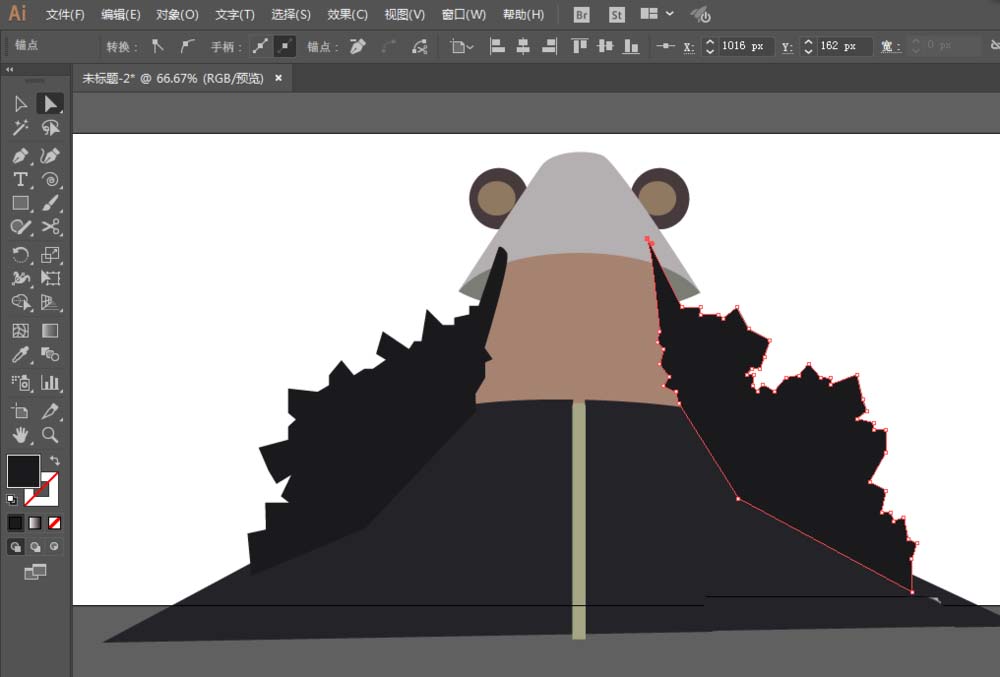This screenshot has width=1000, height=677.
Task: Expand the workspace arrangement dropdown
Action: pyautogui.click(x=670, y=13)
